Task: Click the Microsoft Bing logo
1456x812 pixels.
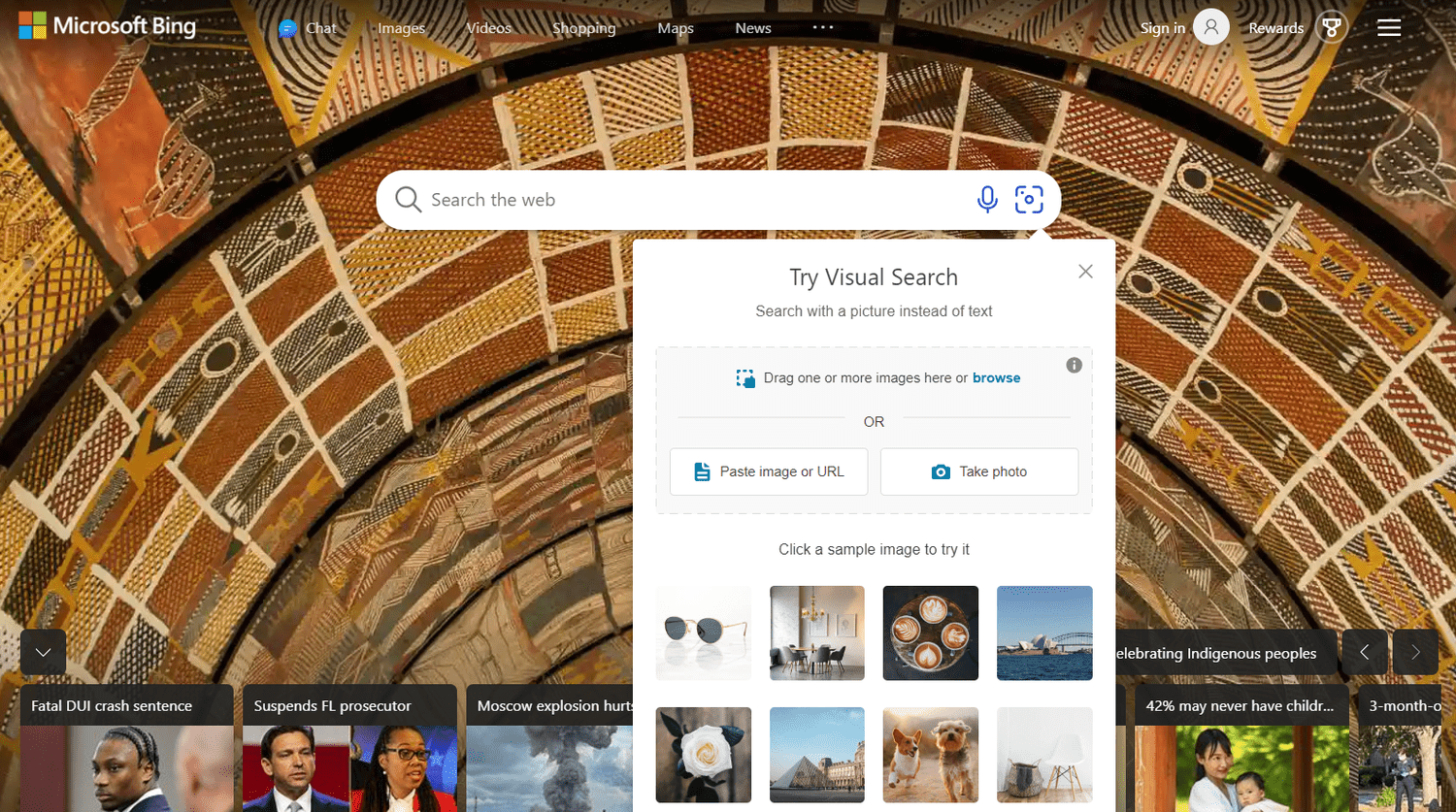Action: 108,26
